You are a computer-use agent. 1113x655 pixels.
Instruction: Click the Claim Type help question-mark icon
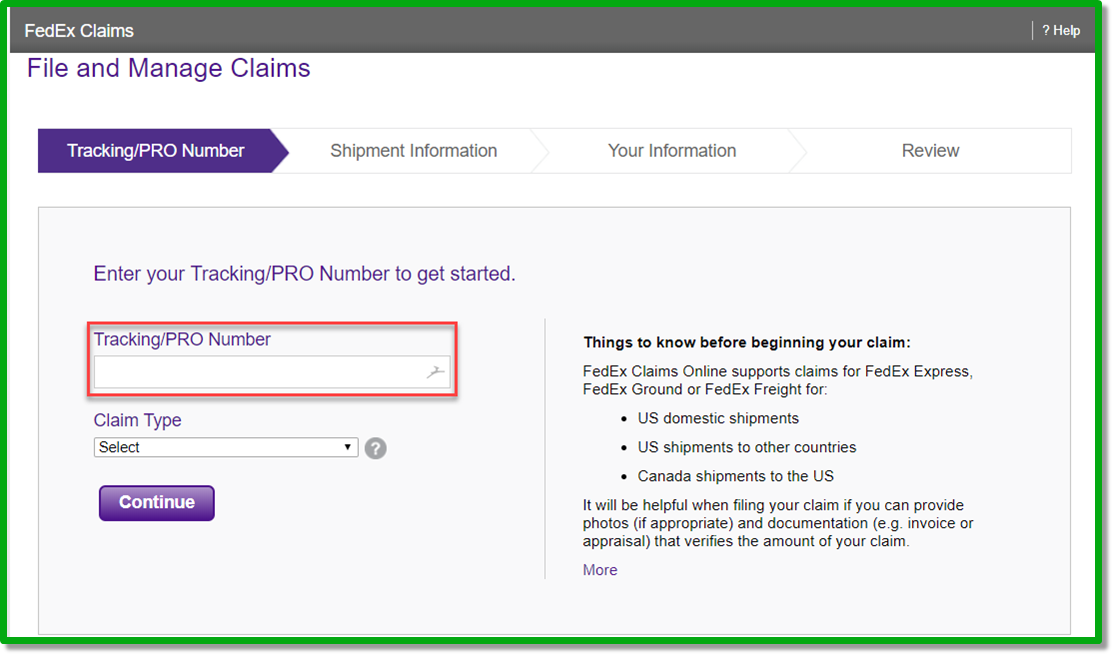(375, 448)
